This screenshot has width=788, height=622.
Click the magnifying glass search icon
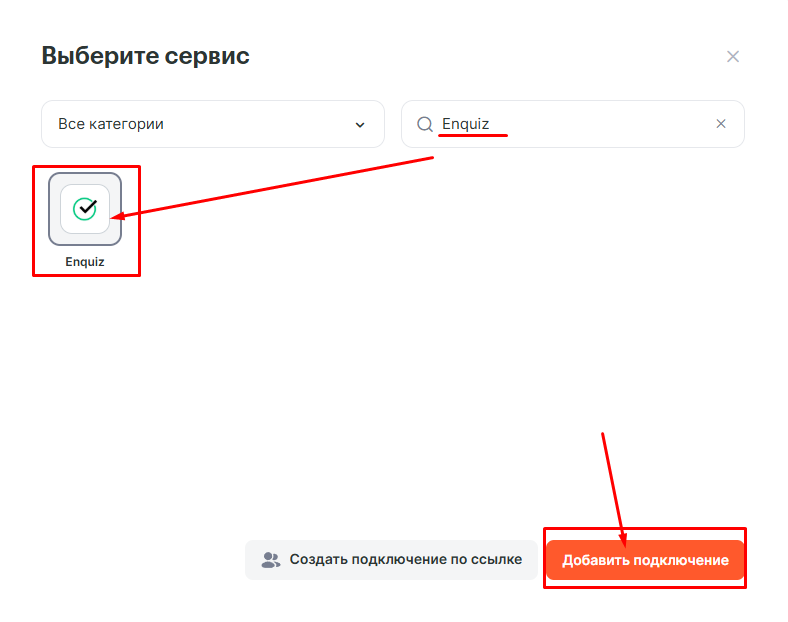click(x=425, y=124)
